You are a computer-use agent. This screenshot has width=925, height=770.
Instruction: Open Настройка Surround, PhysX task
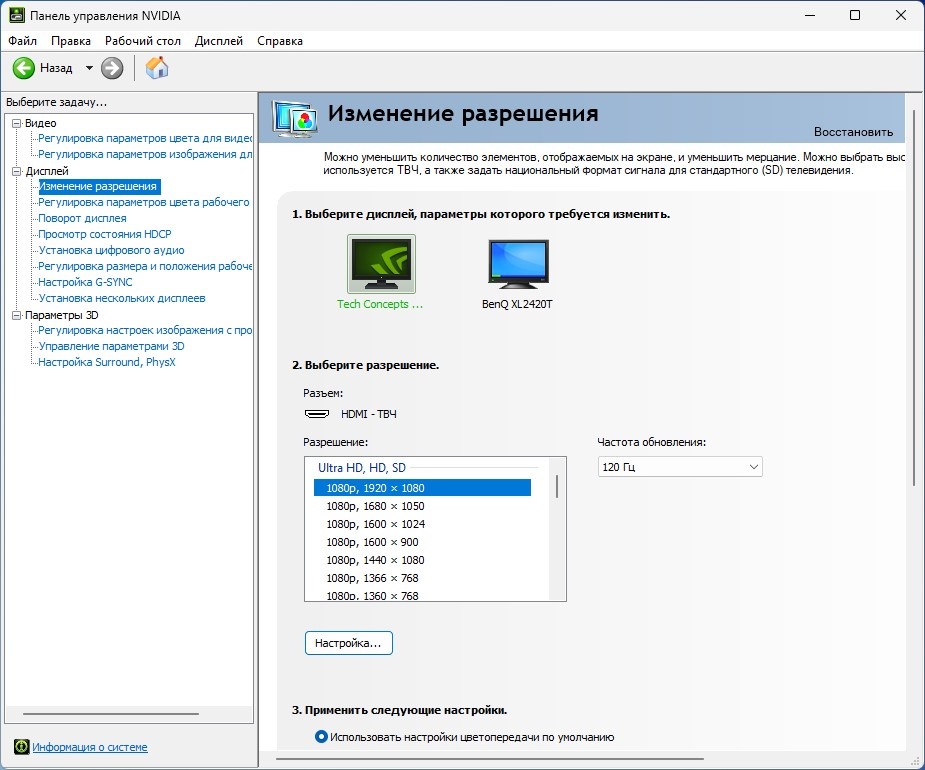click(106, 362)
